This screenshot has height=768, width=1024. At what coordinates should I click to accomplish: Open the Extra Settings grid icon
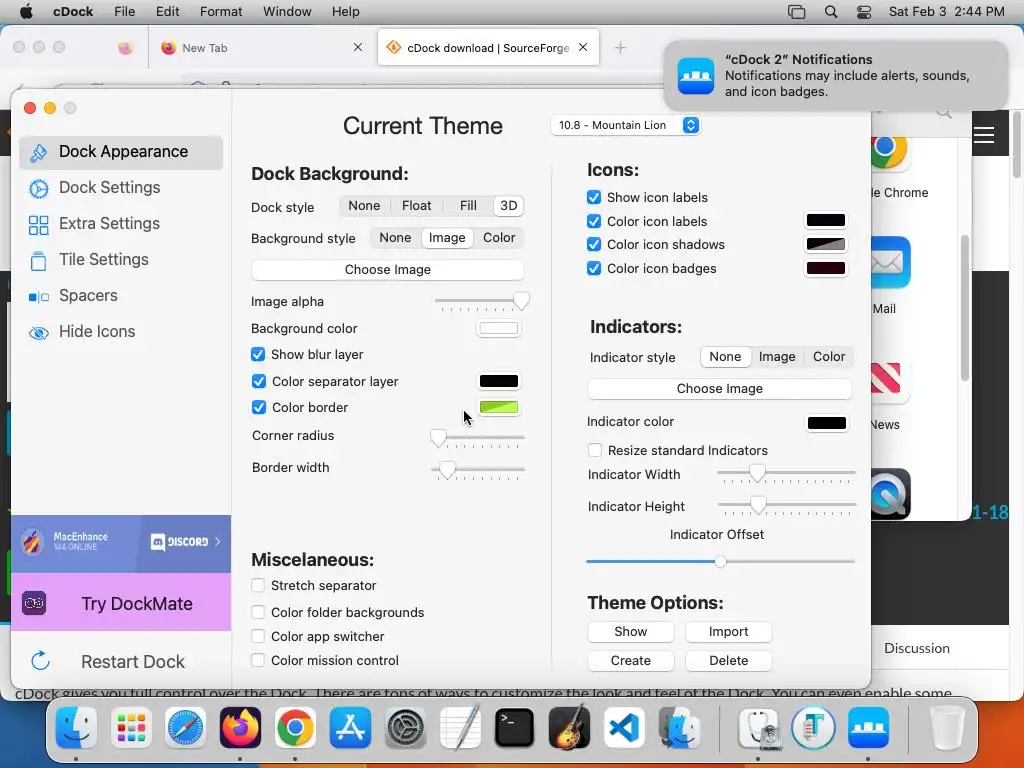coord(39,225)
